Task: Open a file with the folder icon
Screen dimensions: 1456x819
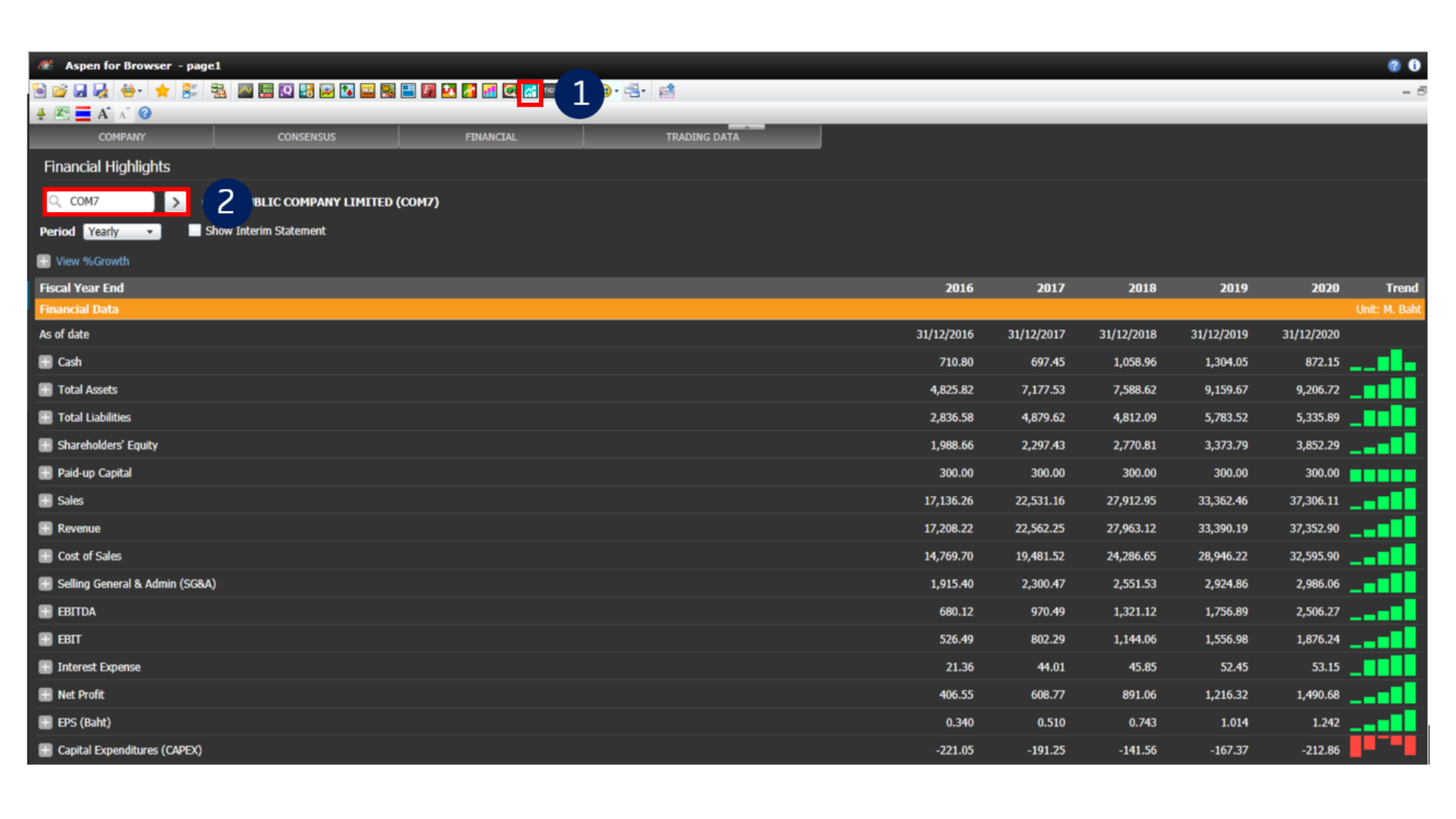Action: point(60,92)
